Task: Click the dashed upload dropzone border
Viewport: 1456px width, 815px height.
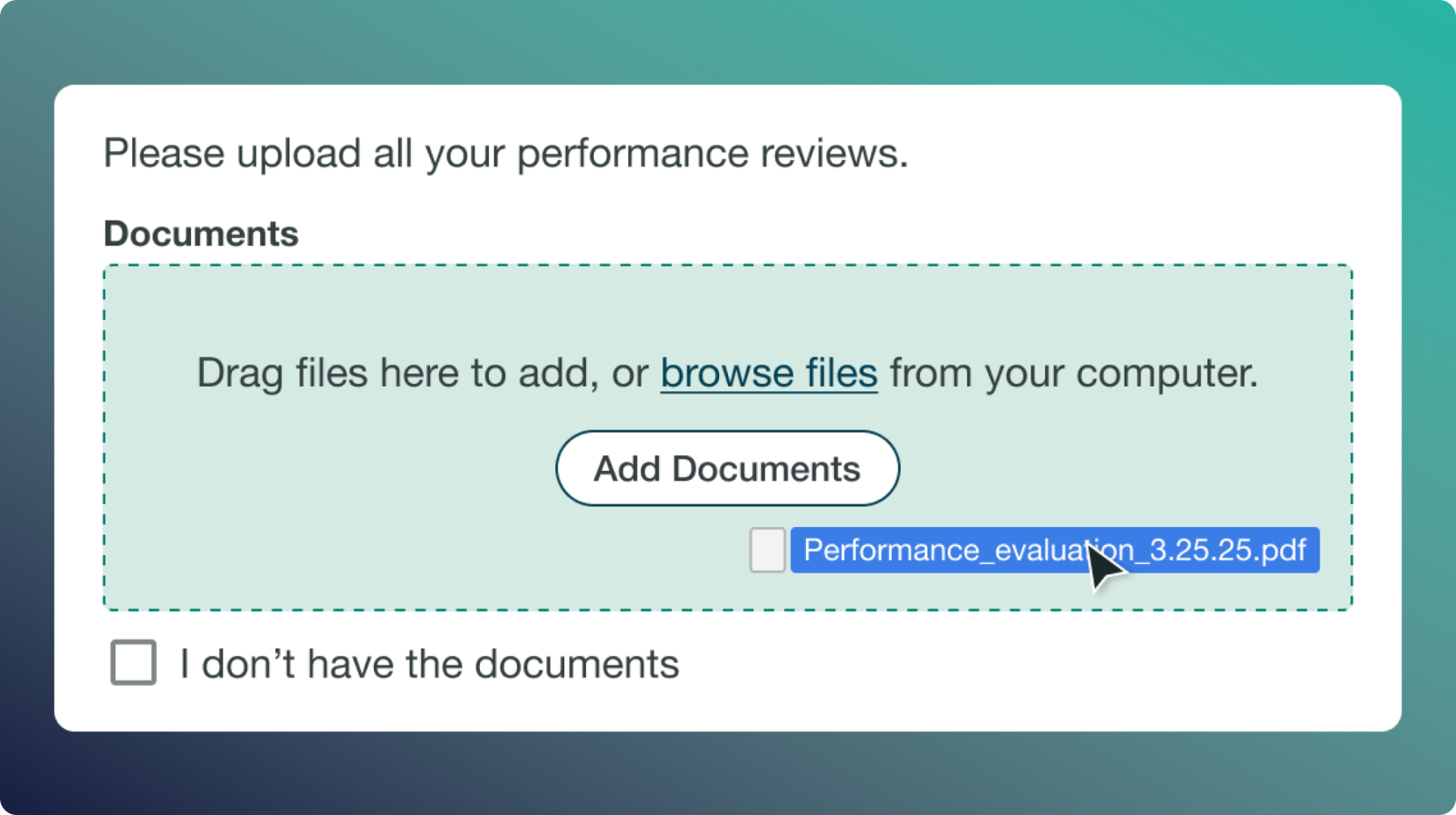Action: click(726, 265)
